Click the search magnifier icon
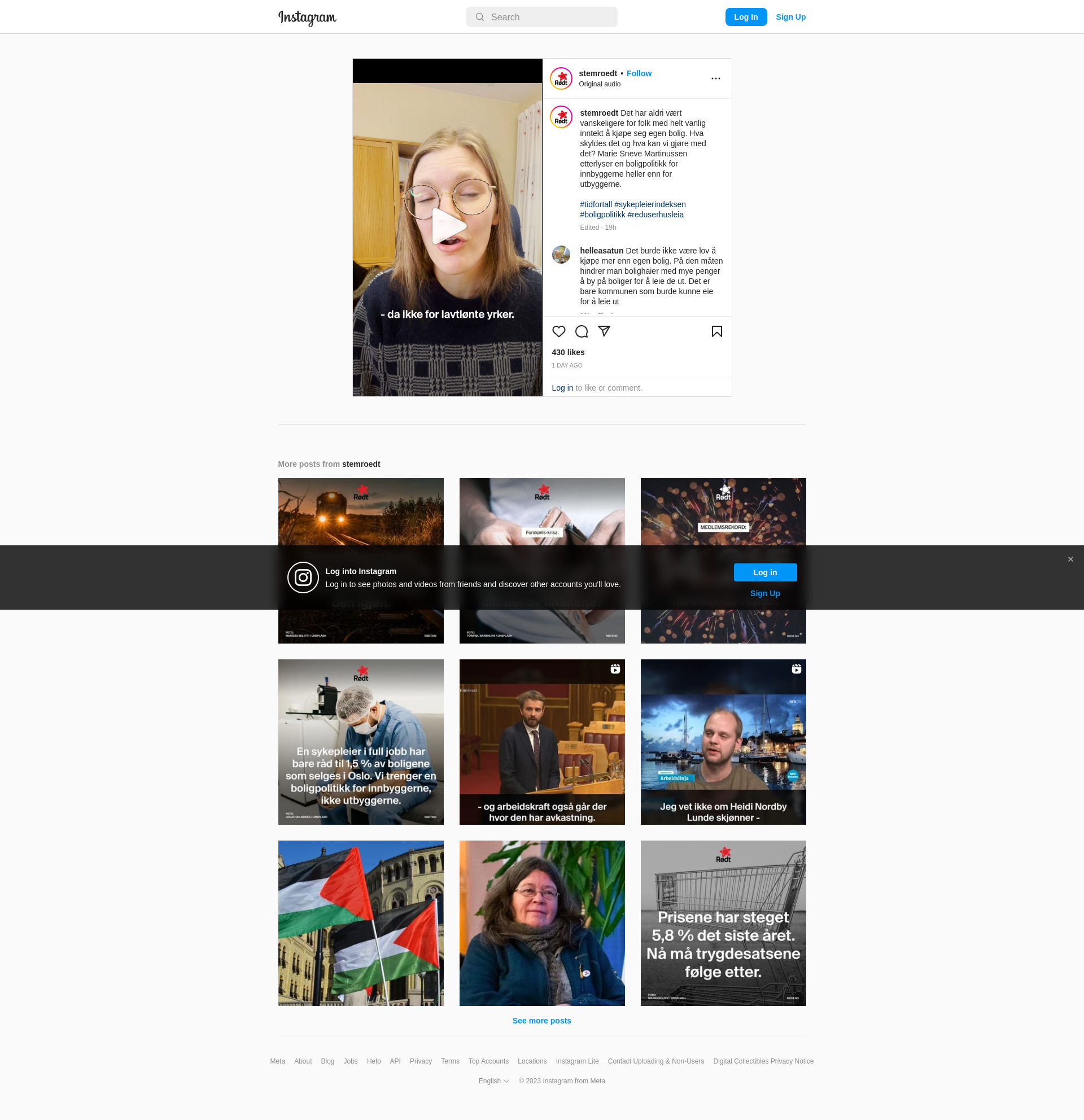The width and height of the screenshot is (1084, 1120). pyautogui.click(x=480, y=17)
